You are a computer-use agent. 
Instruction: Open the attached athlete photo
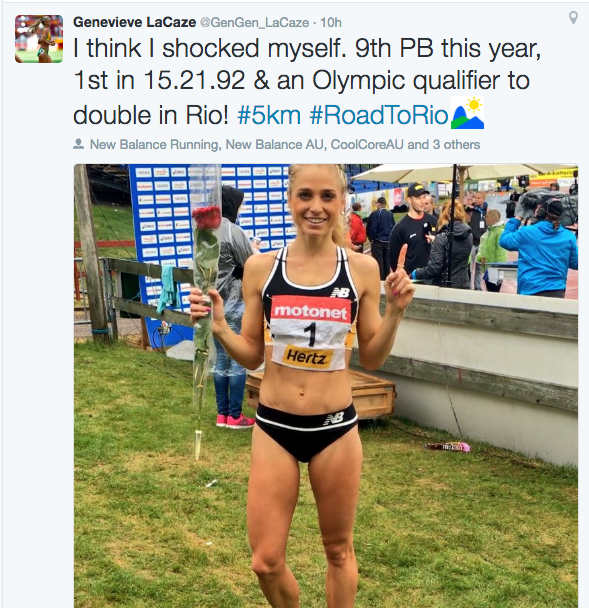pyautogui.click(x=326, y=386)
